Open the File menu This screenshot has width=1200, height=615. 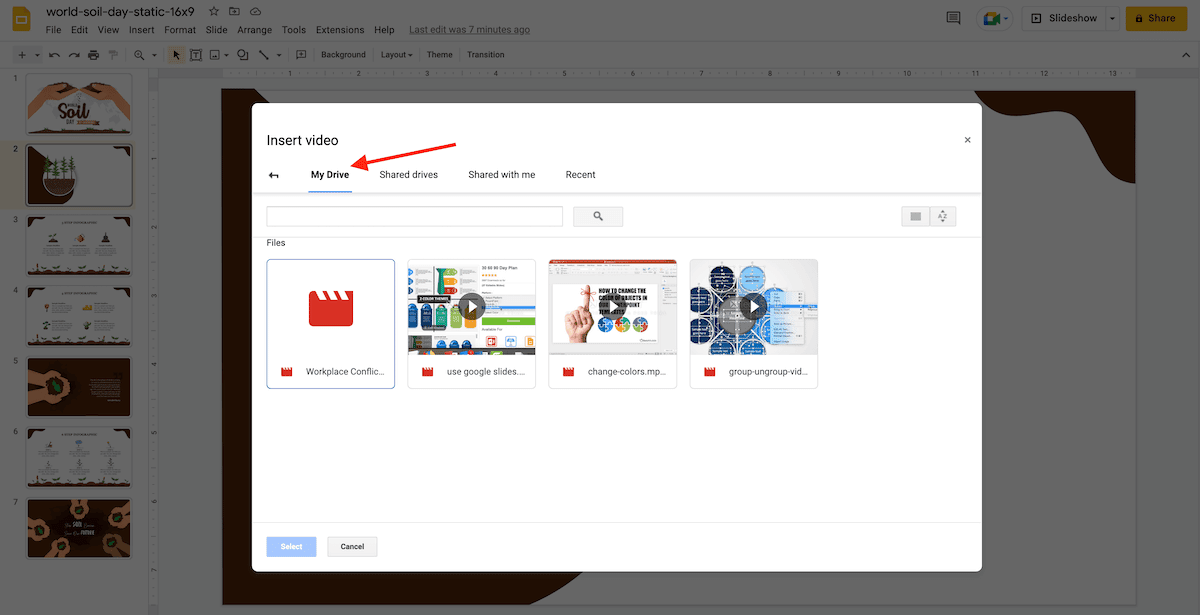pyautogui.click(x=54, y=30)
